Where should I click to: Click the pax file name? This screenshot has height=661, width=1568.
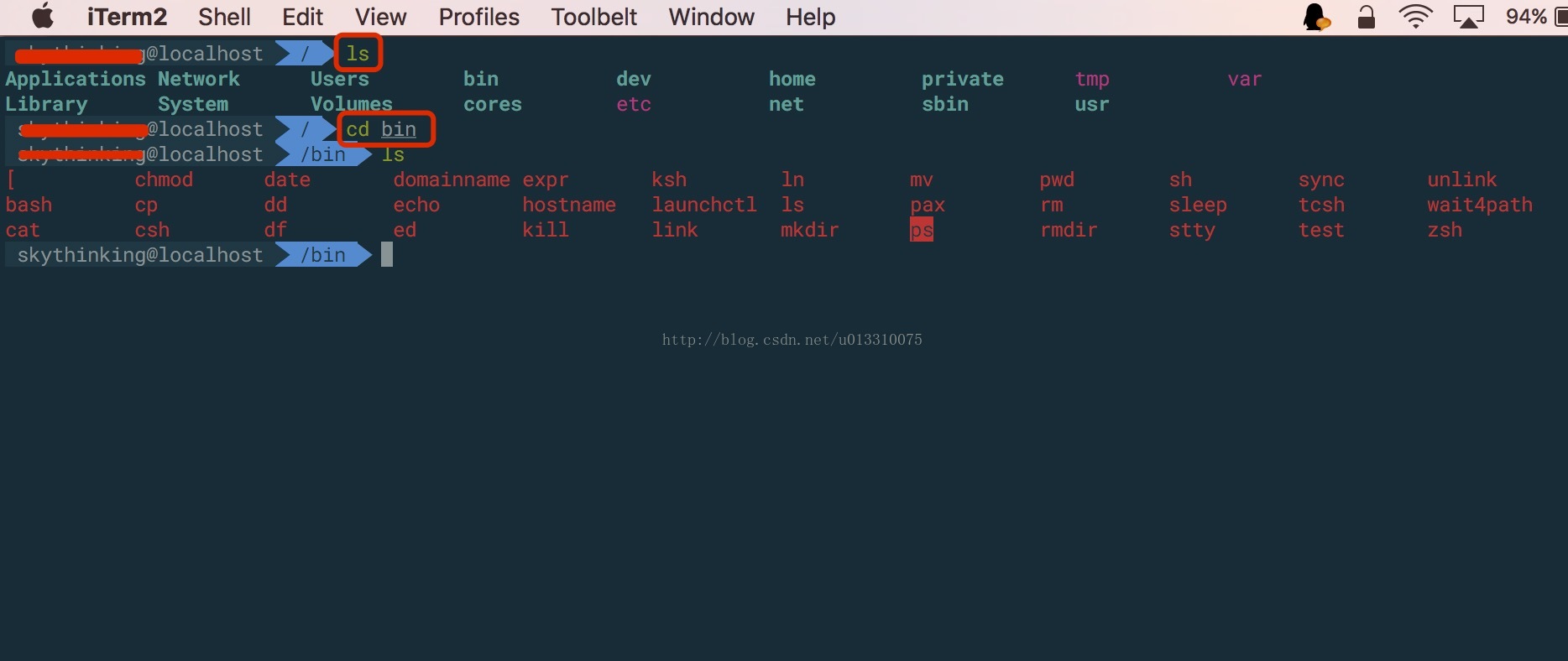(x=928, y=205)
